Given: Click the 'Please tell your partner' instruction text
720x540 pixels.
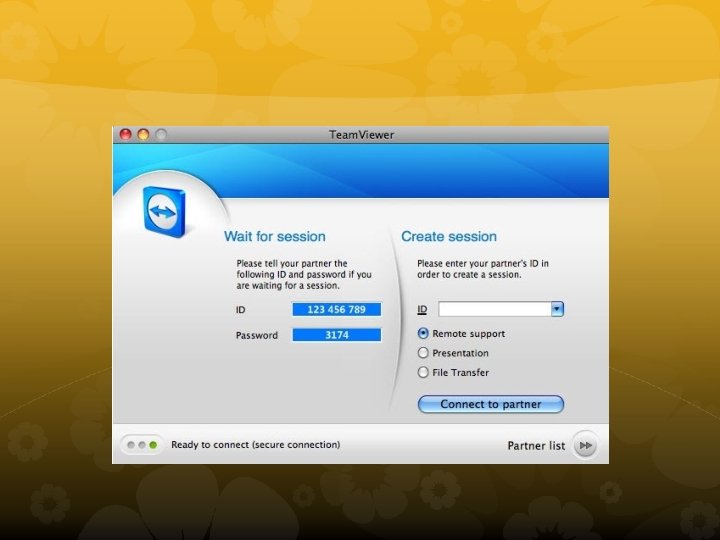Looking at the screenshot, I should [x=304, y=275].
